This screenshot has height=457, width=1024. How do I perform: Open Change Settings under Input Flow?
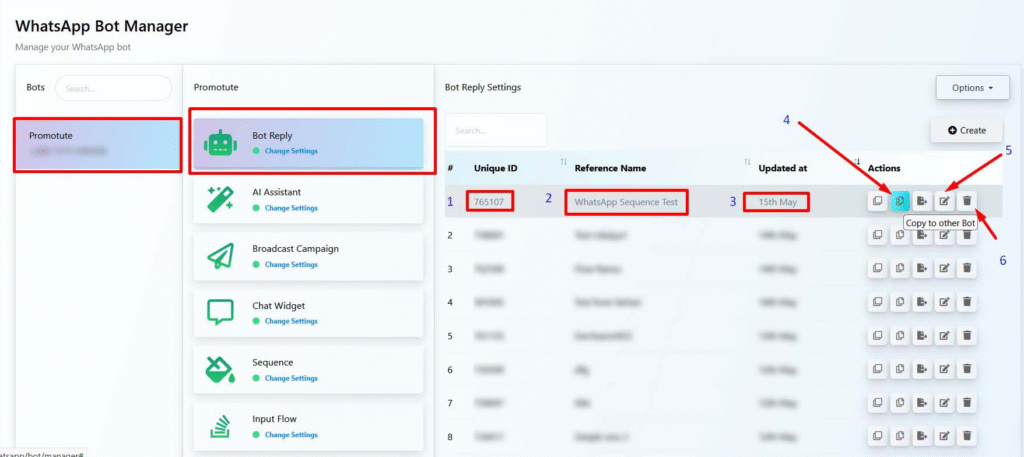tap(291, 435)
